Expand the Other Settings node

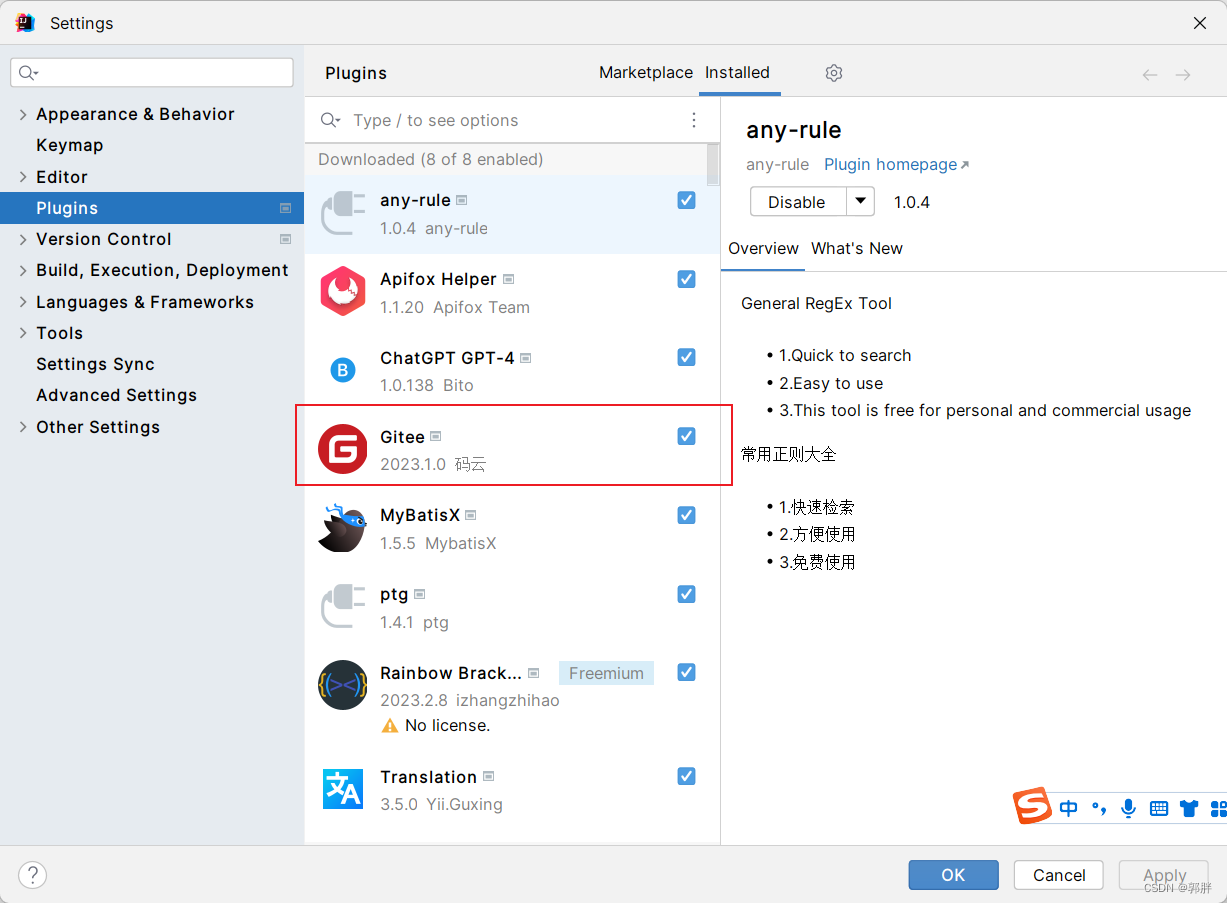click(23, 427)
